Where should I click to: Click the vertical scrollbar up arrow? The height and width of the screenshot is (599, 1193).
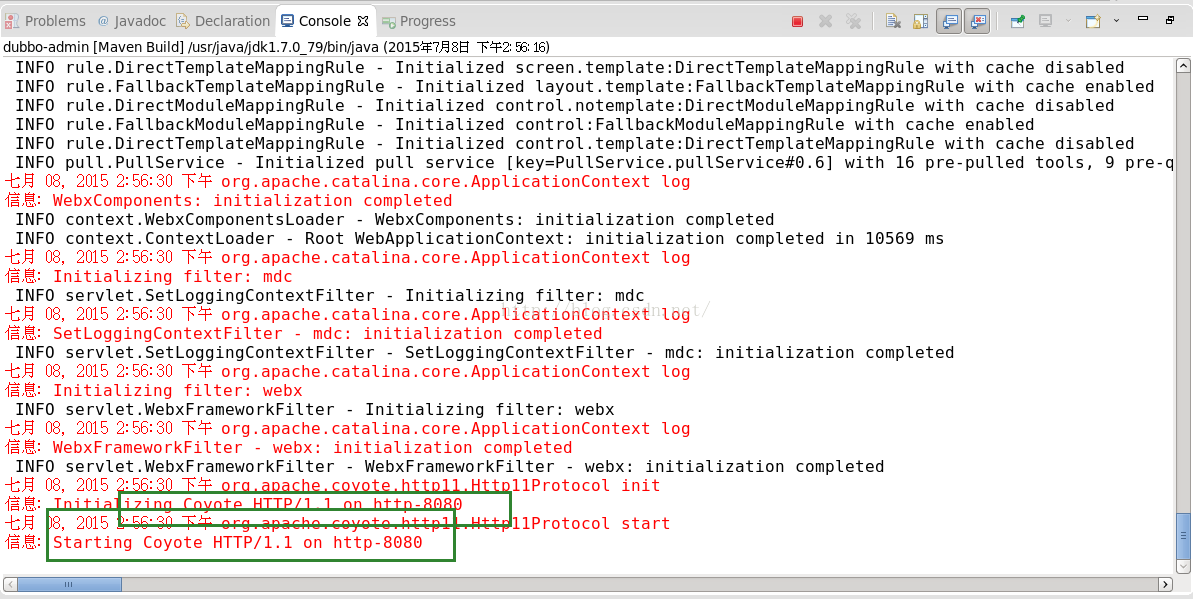tap(1182, 67)
